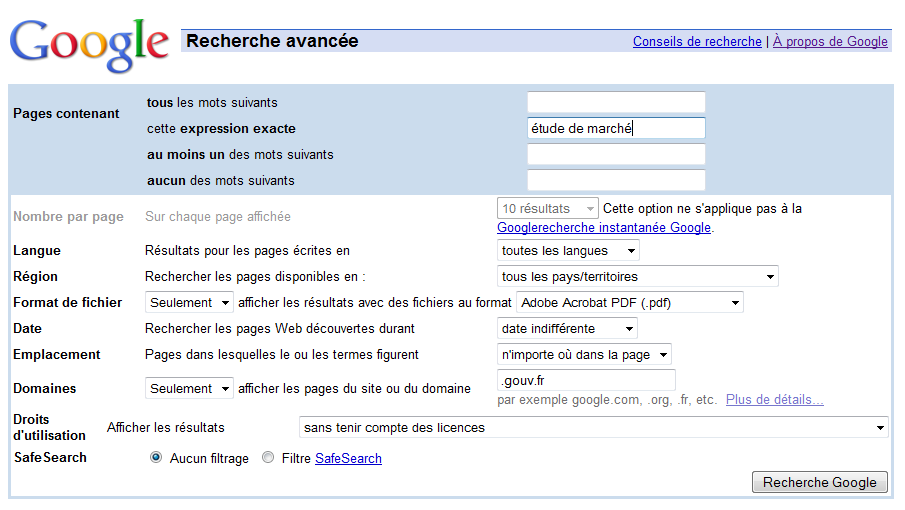Expand the tous les pays/territoires dropdown
The height and width of the screenshot is (510, 905).
pyautogui.click(x=638, y=276)
